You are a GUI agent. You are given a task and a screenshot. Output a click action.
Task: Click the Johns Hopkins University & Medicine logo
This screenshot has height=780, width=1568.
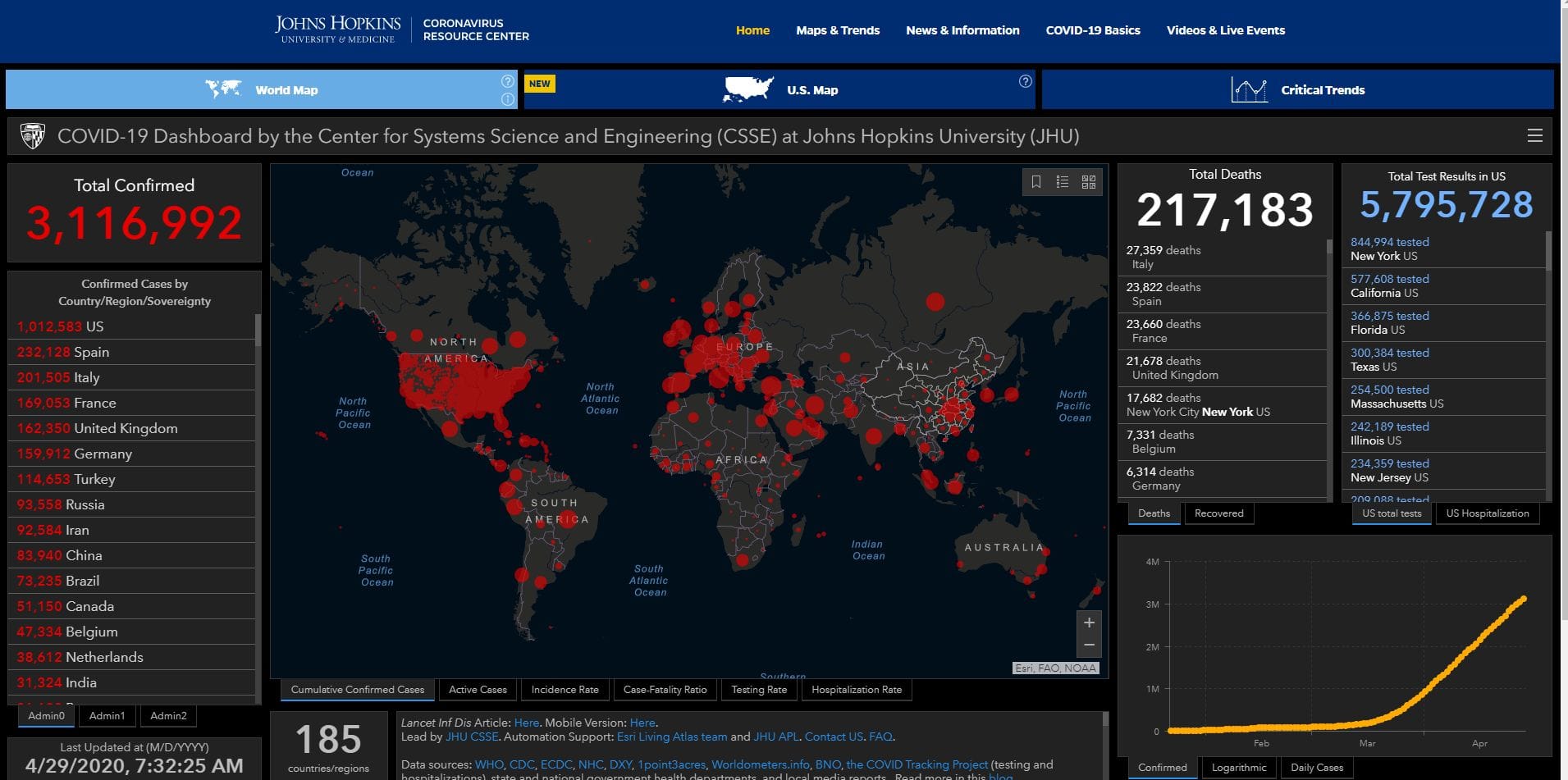(337, 30)
